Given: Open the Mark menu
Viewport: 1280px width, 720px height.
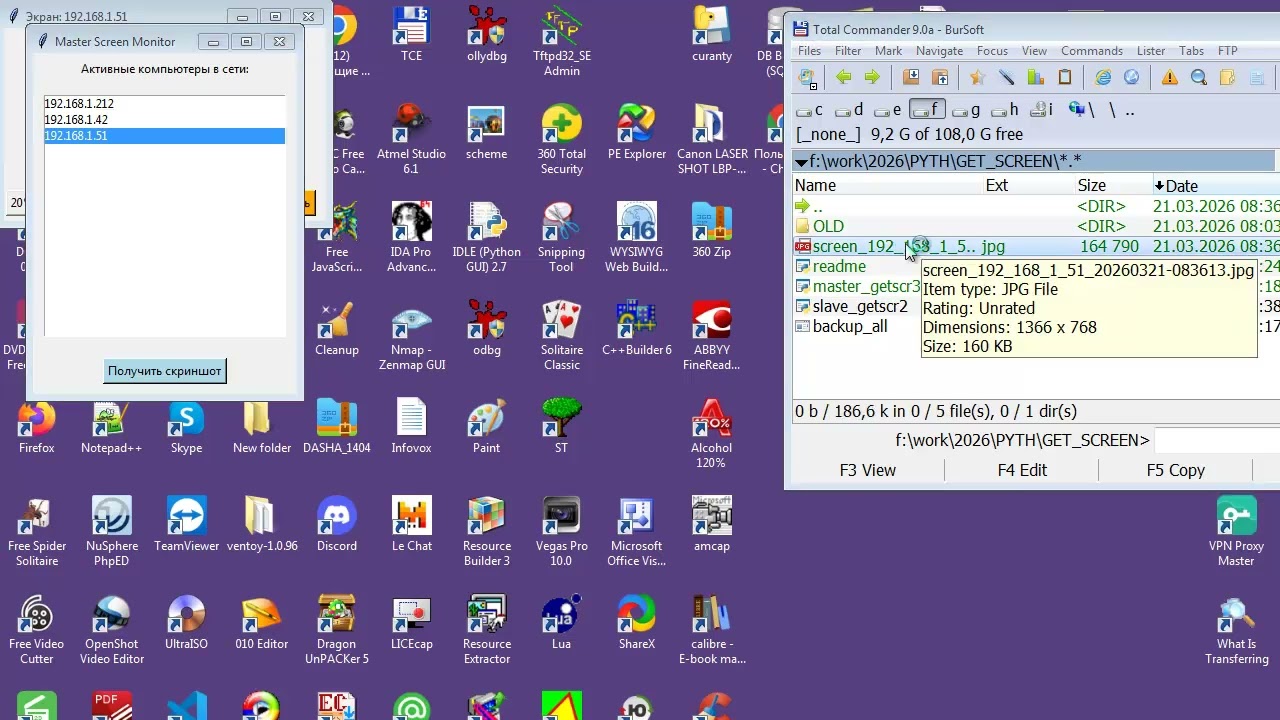Looking at the screenshot, I should [888, 51].
